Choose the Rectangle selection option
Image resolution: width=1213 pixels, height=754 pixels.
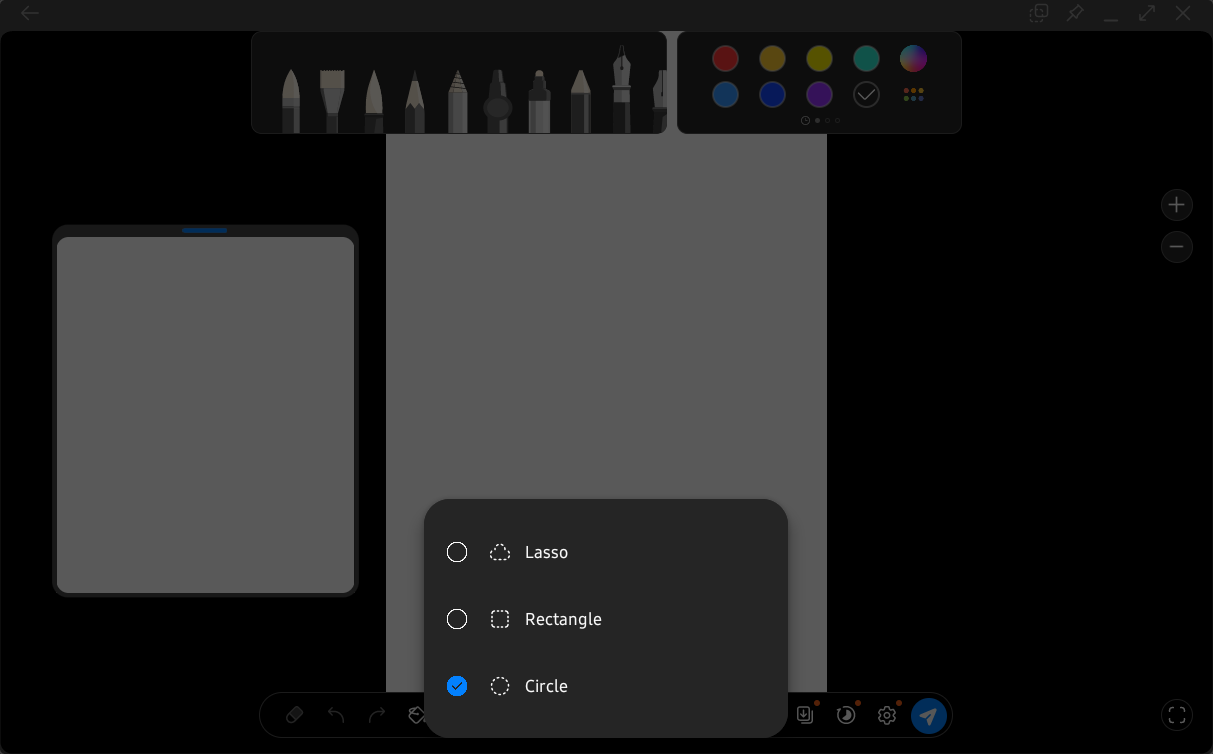tap(457, 619)
